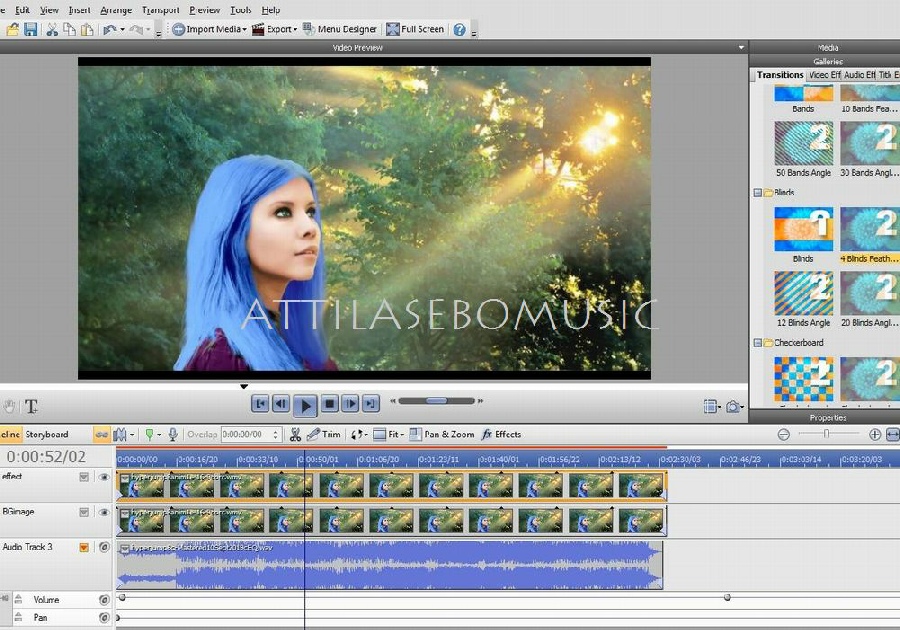900x630 pixels.
Task: Cut selection using the scissors toolbar icon
Action: 52,29
